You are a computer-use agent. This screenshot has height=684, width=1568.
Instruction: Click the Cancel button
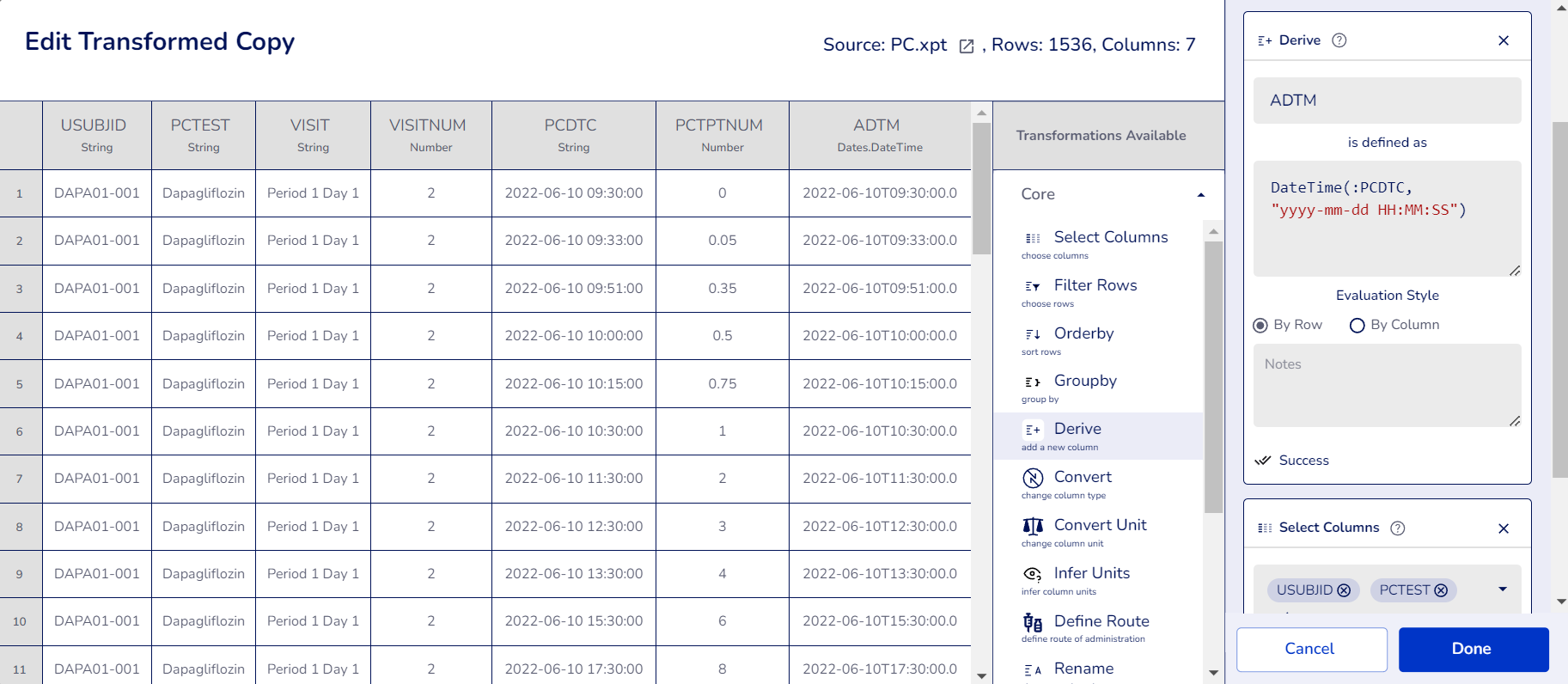pos(1311,650)
